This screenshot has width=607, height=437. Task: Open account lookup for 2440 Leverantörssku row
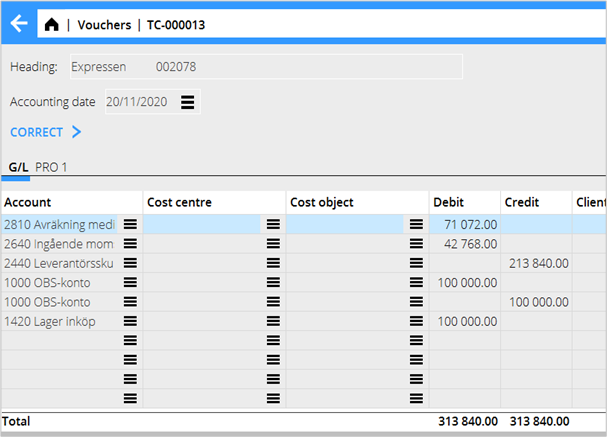click(x=130, y=263)
